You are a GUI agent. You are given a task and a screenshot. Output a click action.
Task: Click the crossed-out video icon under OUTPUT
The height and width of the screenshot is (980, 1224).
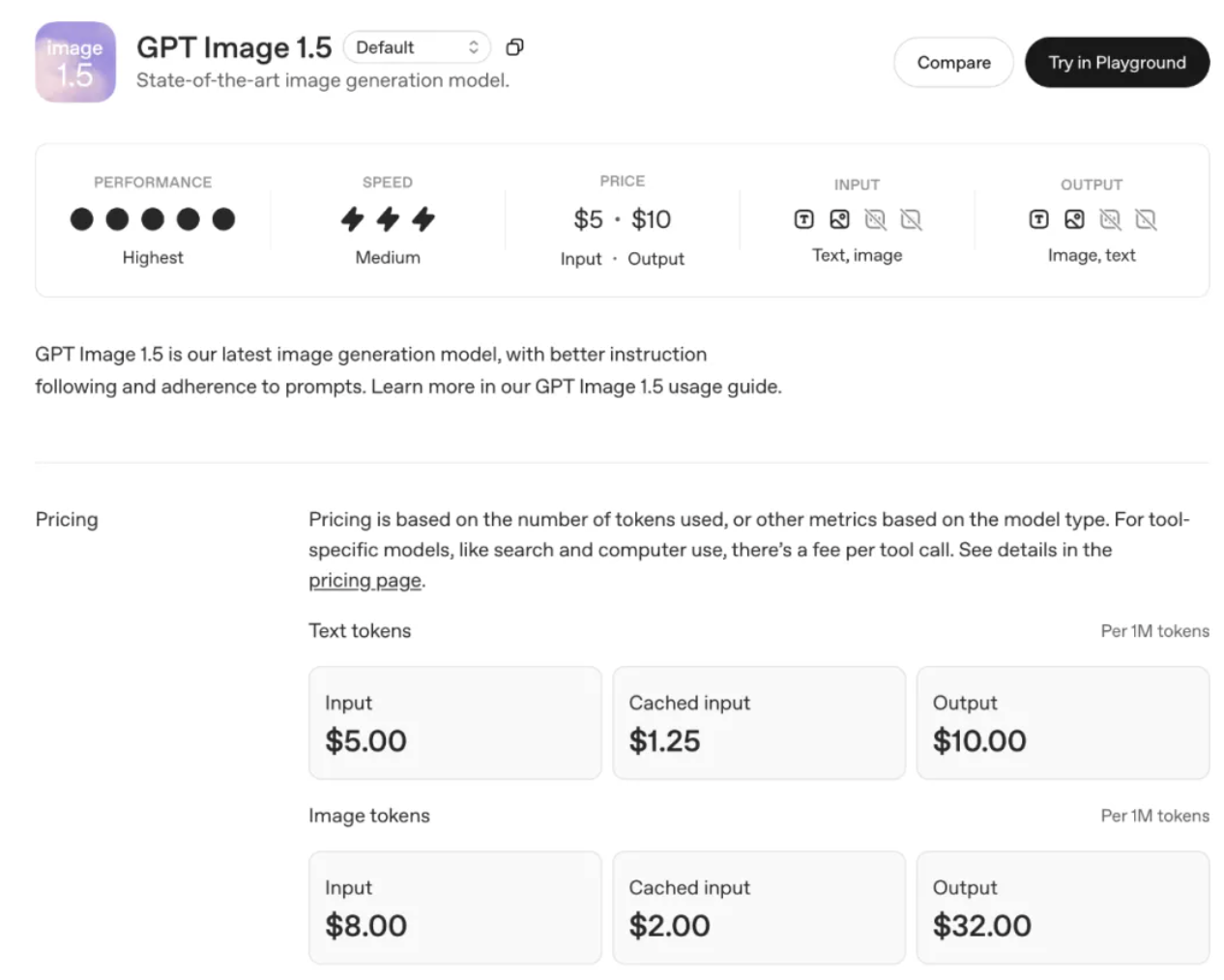coord(1146,219)
